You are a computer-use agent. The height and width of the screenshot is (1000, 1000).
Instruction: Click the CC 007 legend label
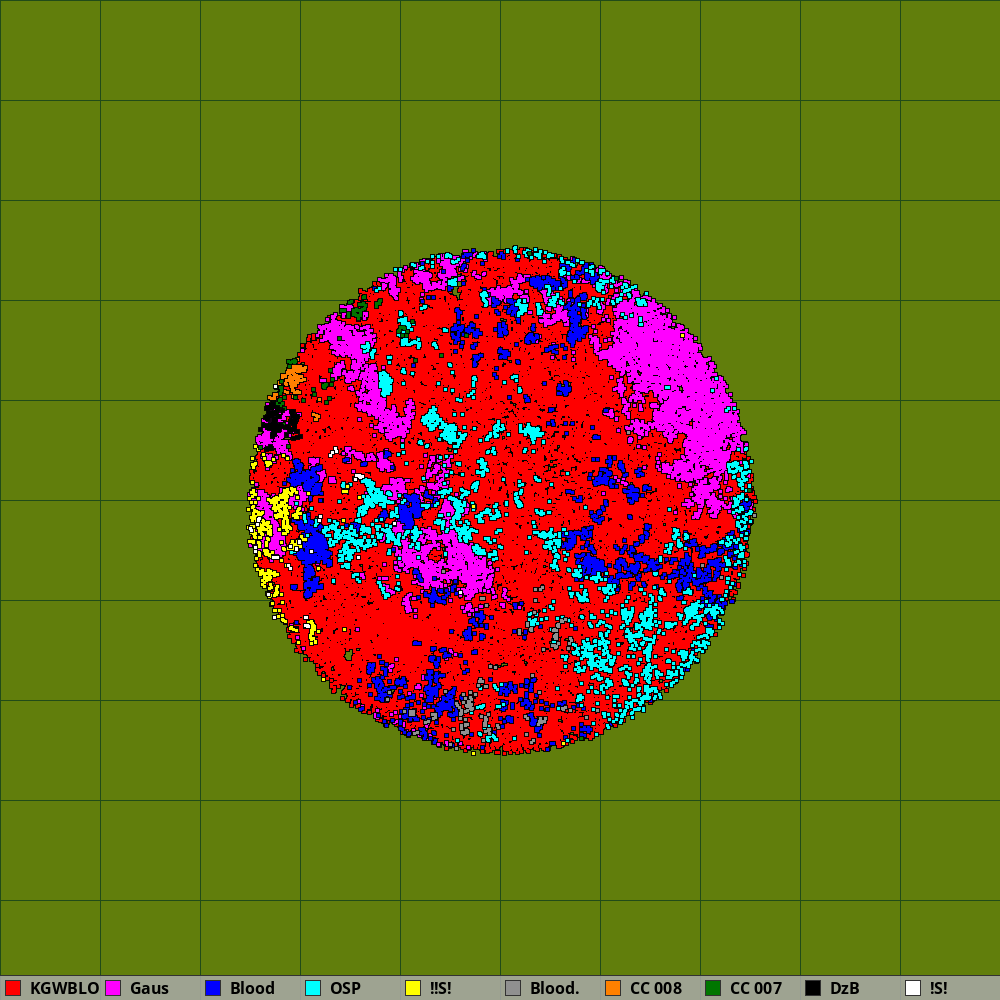tap(755, 988)
